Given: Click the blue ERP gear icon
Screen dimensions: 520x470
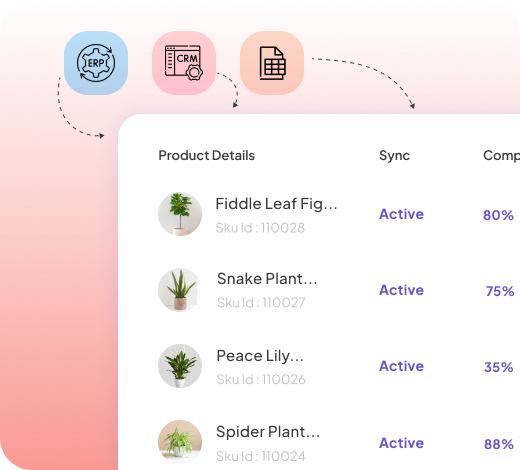Looking at the screenshot, I should 96,63.
